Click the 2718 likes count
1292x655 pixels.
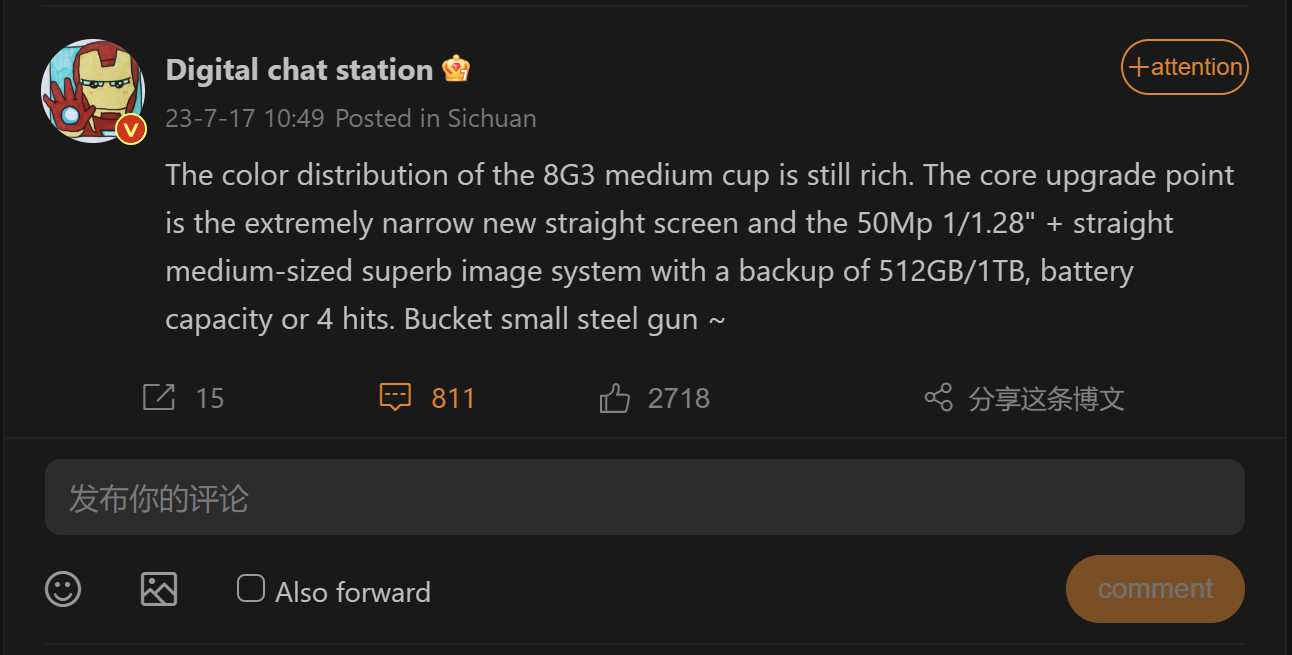coord(678,399)
